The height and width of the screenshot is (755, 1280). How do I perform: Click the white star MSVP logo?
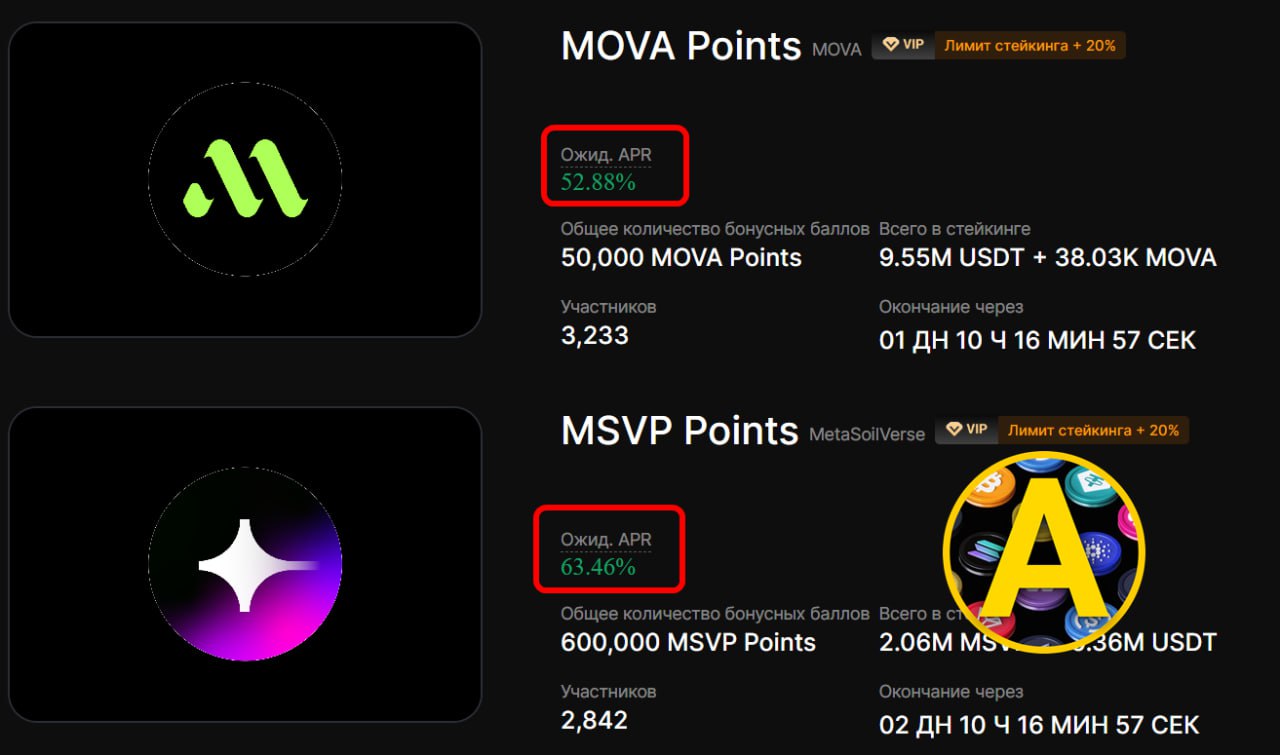pos(245,564)
